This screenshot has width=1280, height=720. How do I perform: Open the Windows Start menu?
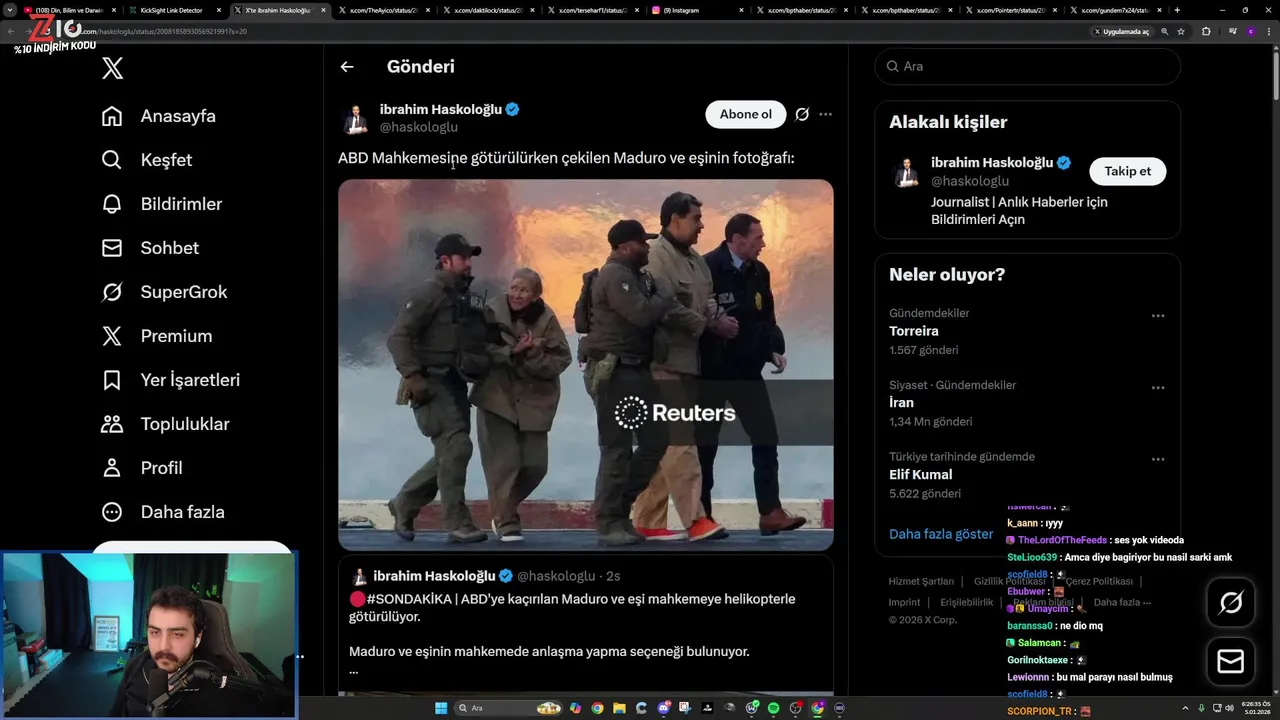pos(441,708)
